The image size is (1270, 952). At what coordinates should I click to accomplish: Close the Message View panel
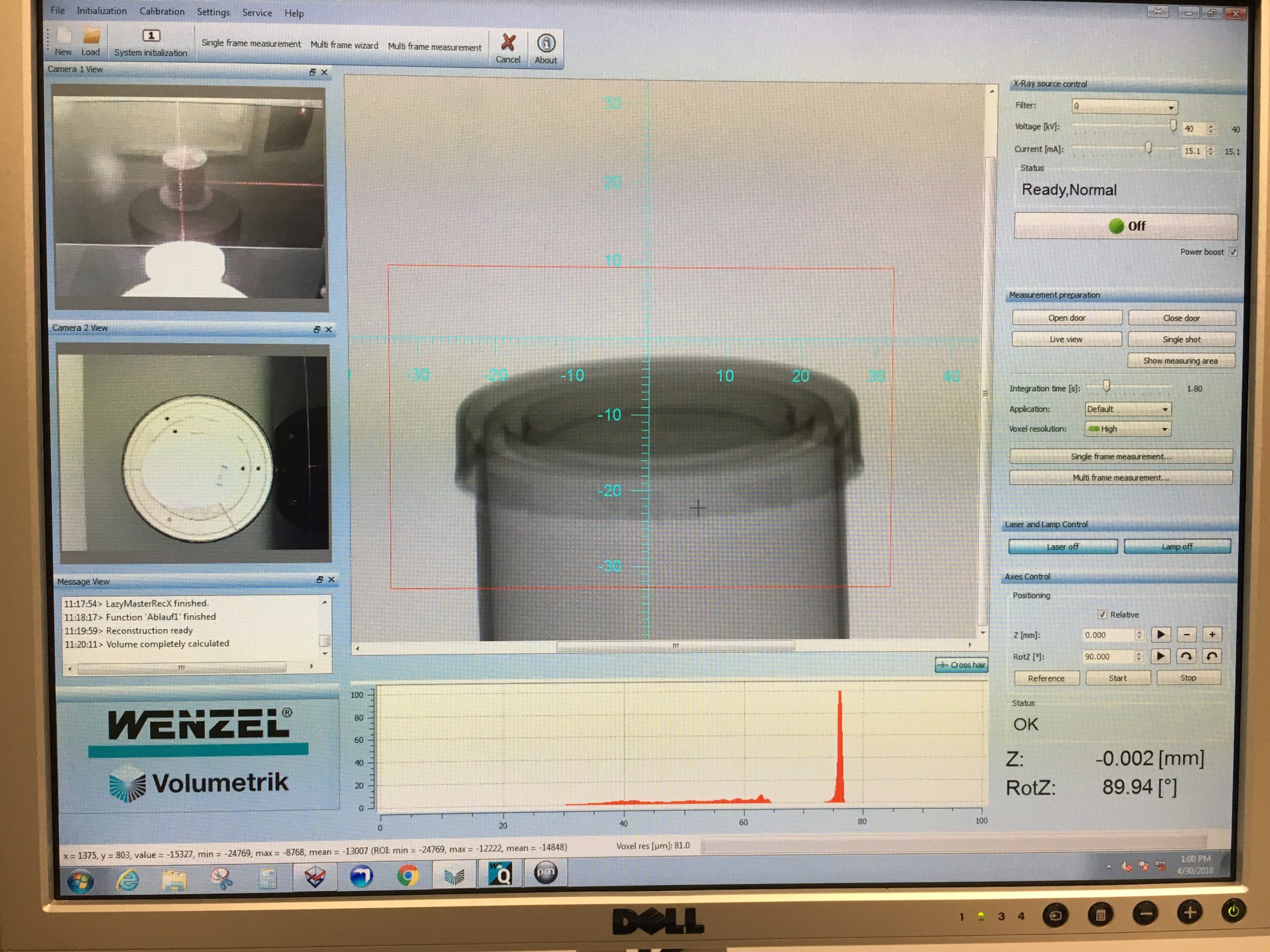click(x=331, y=580)
